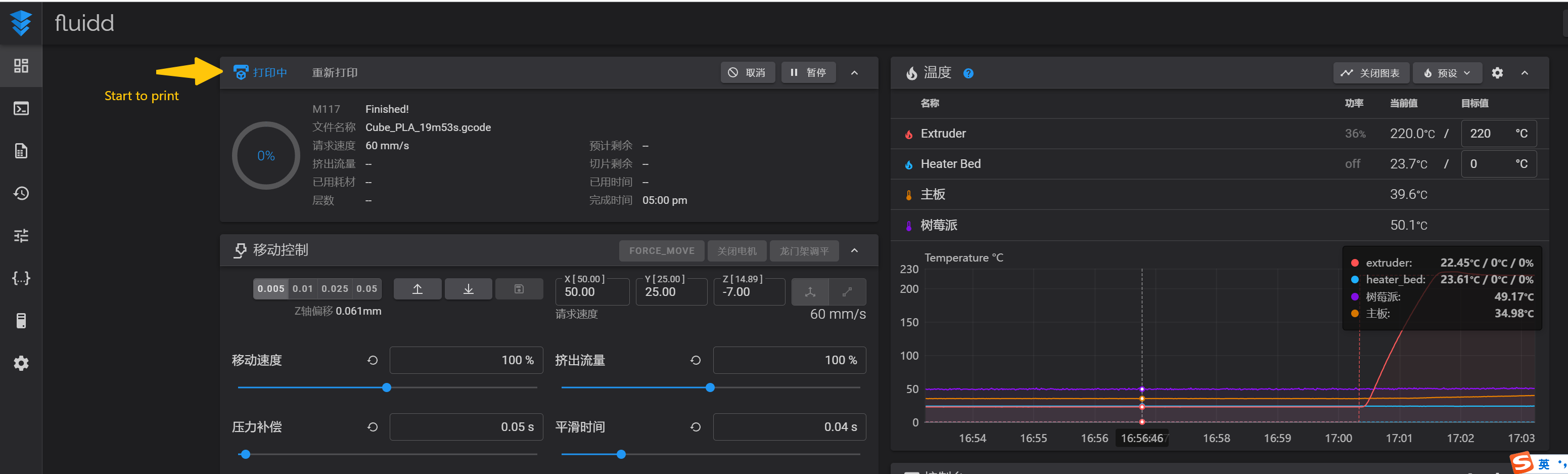Open print history from the sidebar
The height and width of the screenshot is (474, 1568).
[21, 193]
